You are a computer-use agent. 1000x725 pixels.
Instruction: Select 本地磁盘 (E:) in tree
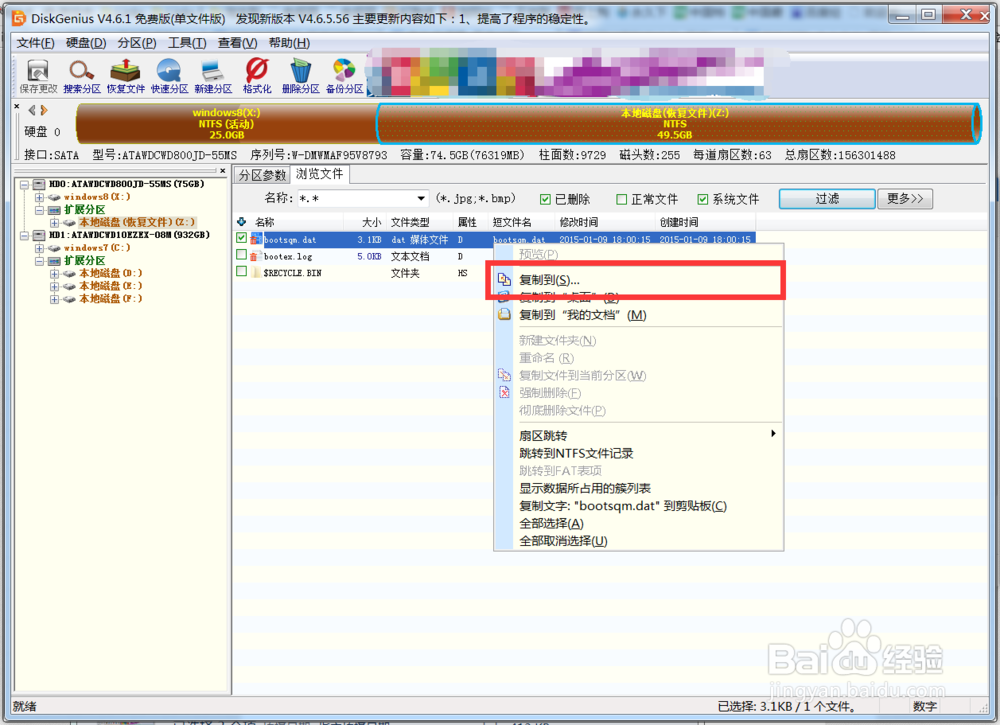110,286
